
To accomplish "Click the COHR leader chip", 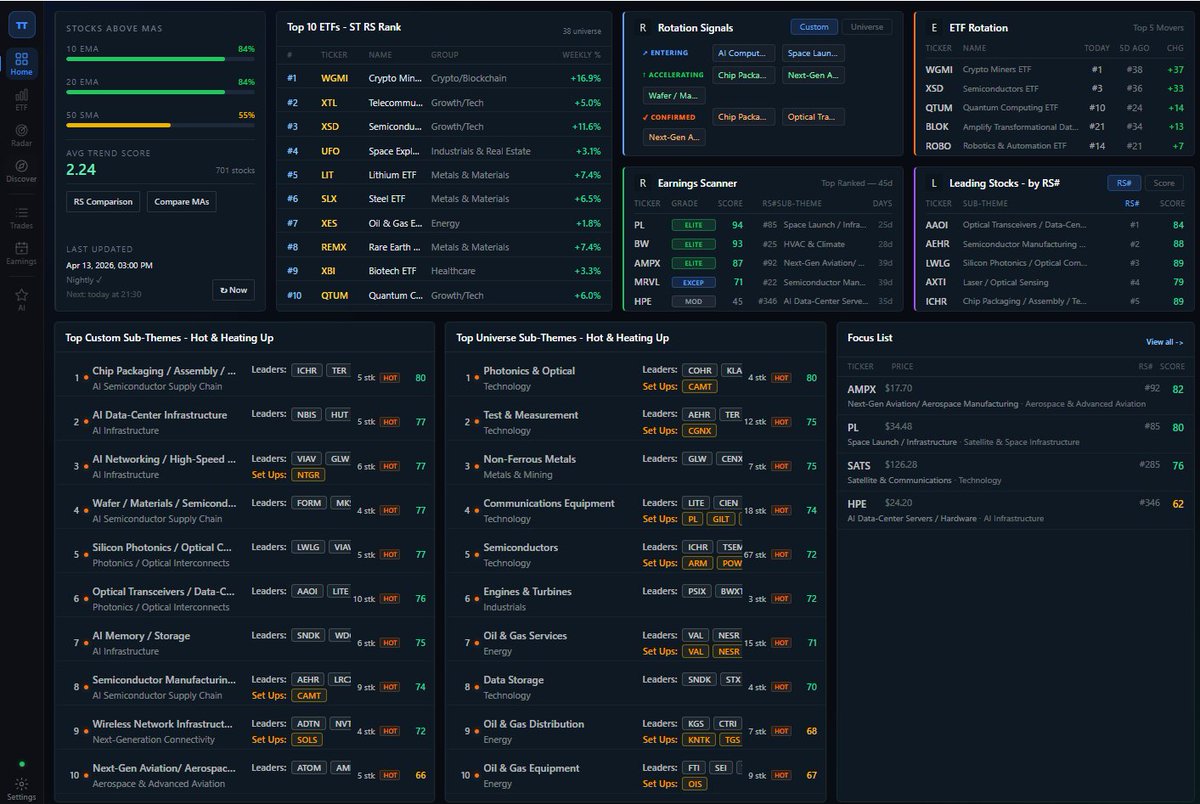I will coord(700,370).
